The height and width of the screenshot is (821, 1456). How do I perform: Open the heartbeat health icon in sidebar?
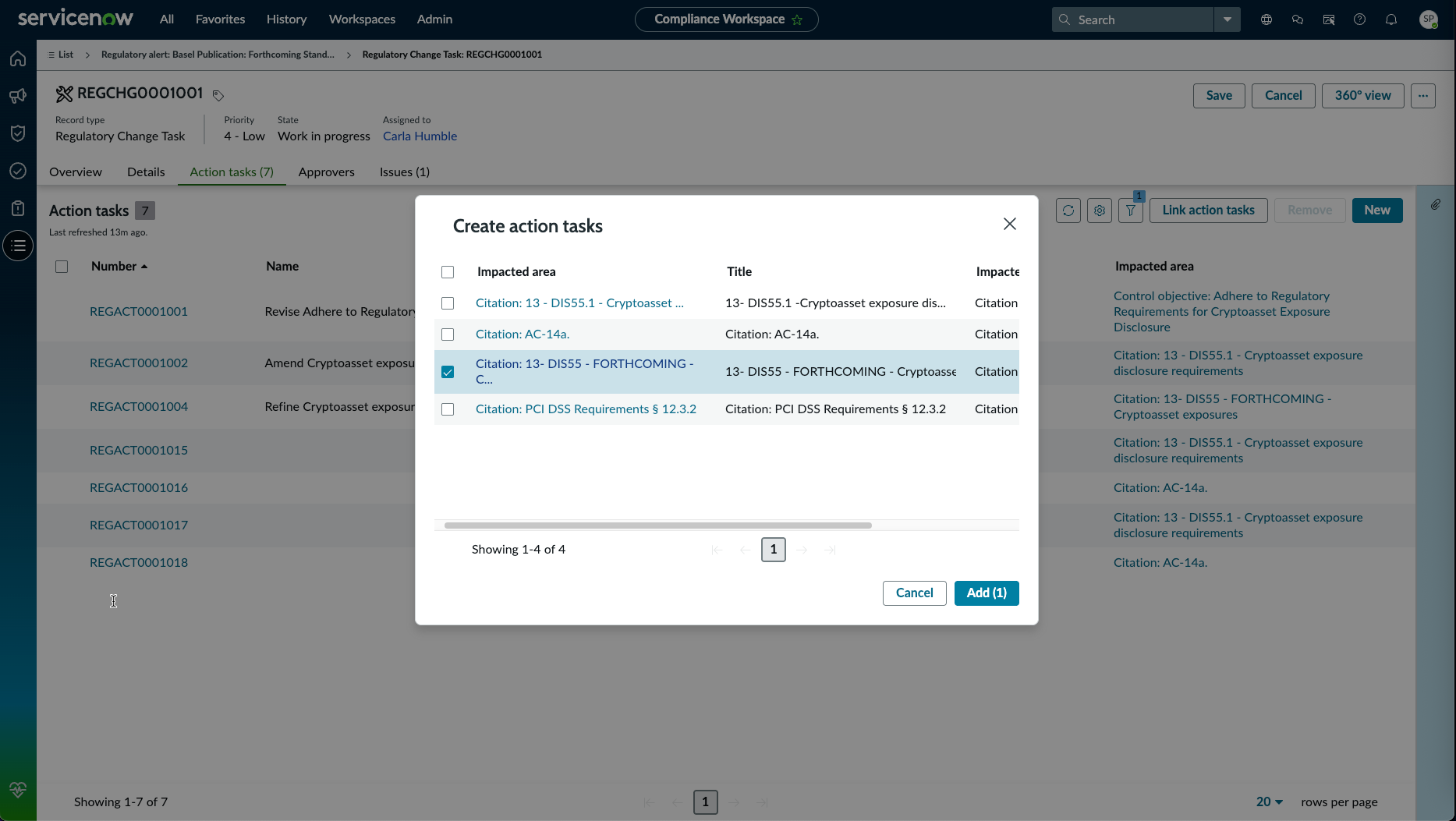[18, 790]
